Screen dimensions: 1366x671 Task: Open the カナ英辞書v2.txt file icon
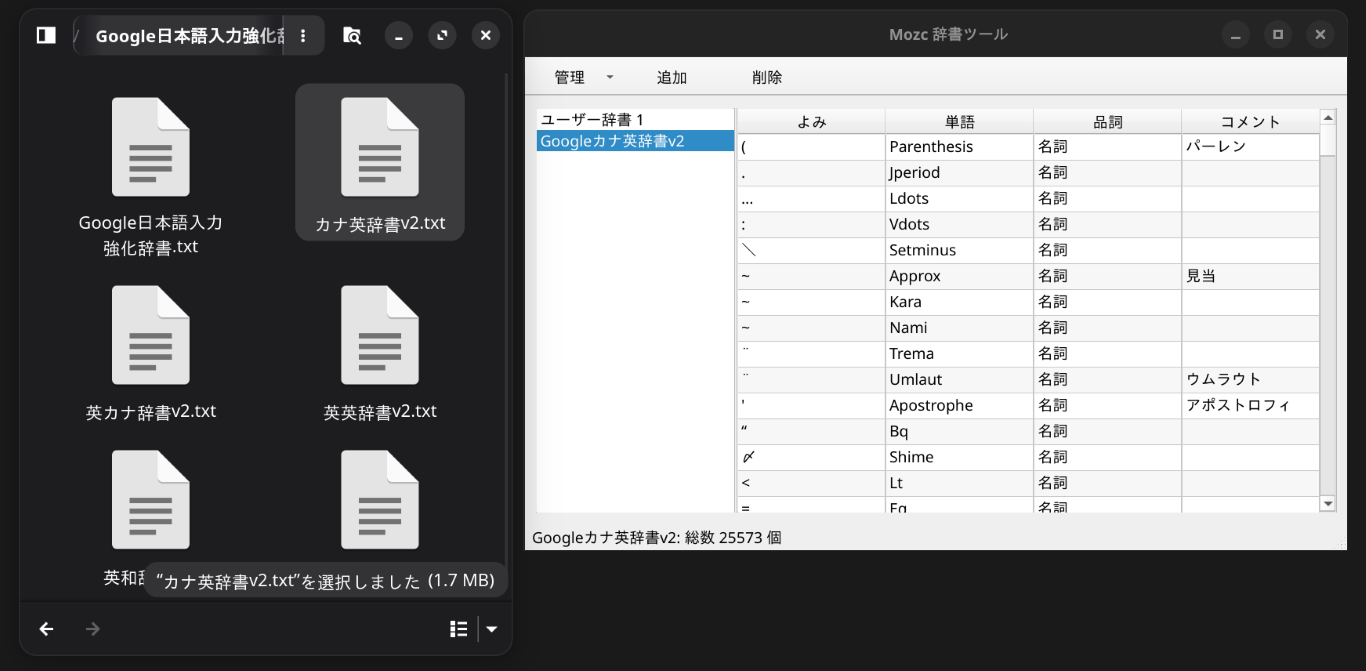click(380, 147)
